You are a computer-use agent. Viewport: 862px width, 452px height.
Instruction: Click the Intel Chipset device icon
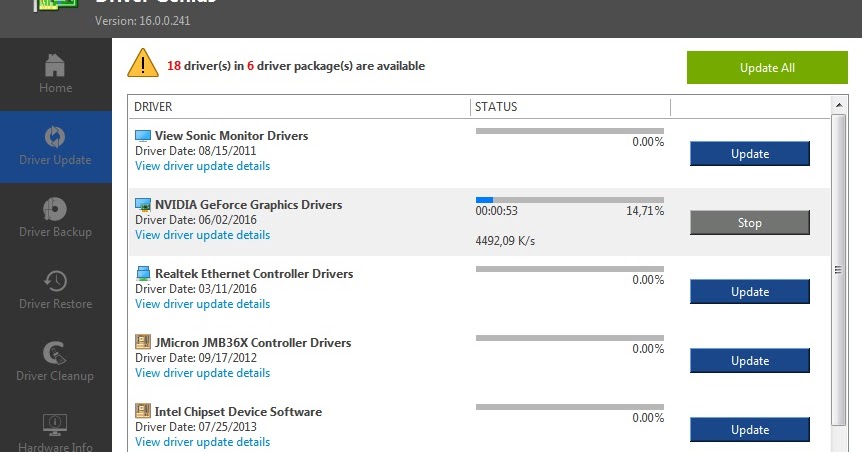point(143,411)
